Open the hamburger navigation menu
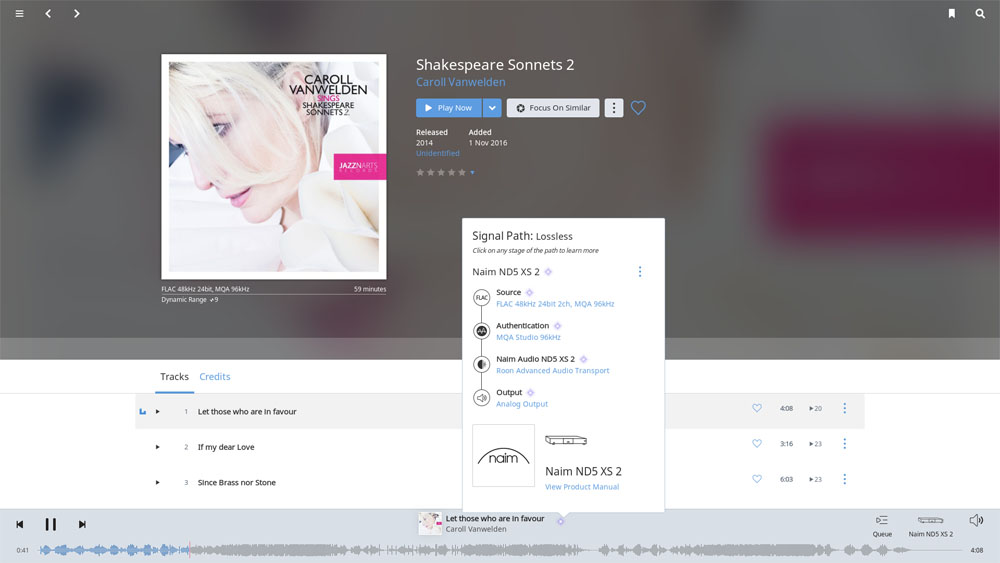This screenshot has height=563, width=1000. point(19,14)
